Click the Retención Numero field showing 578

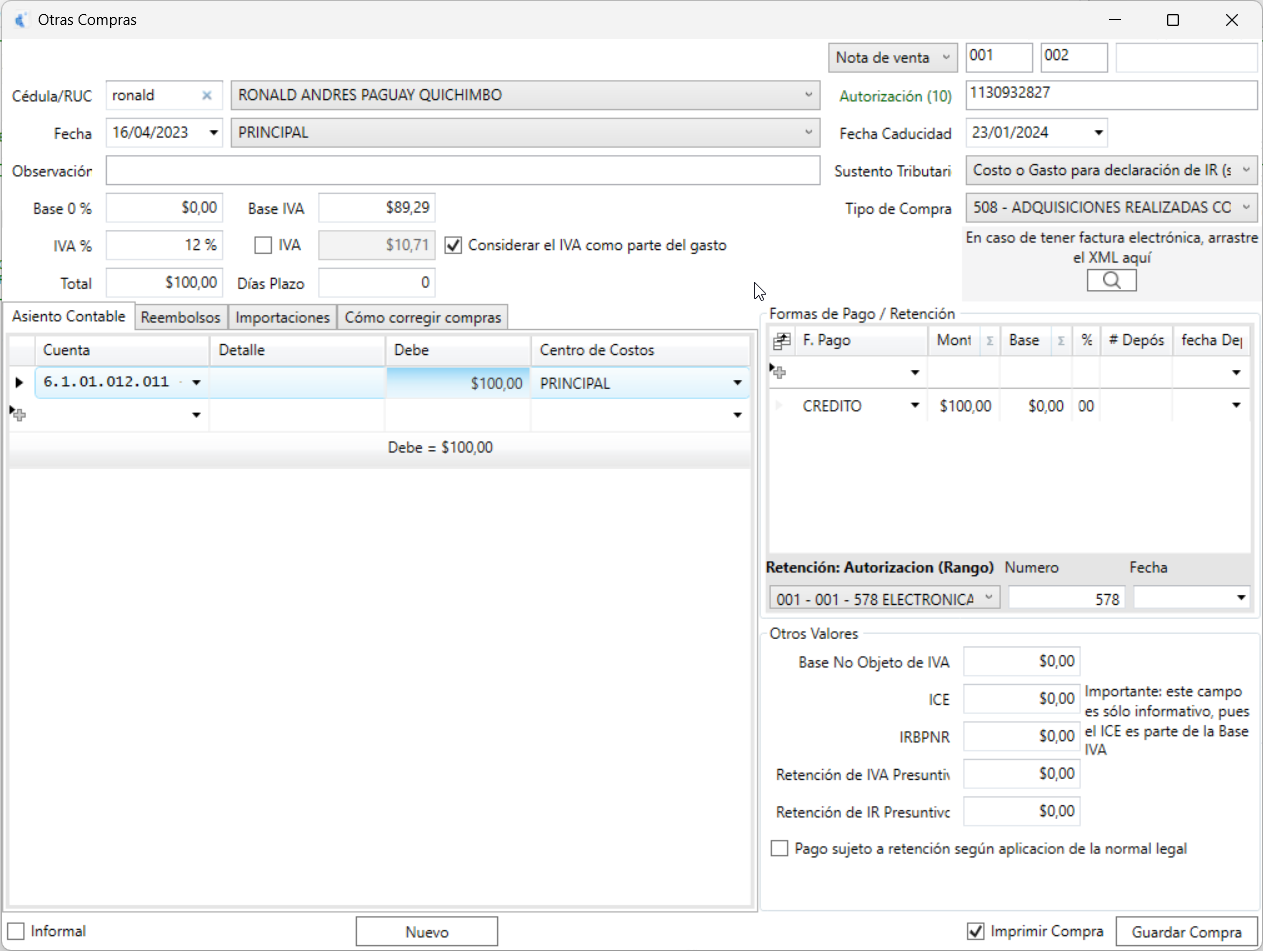[1067, 598]
